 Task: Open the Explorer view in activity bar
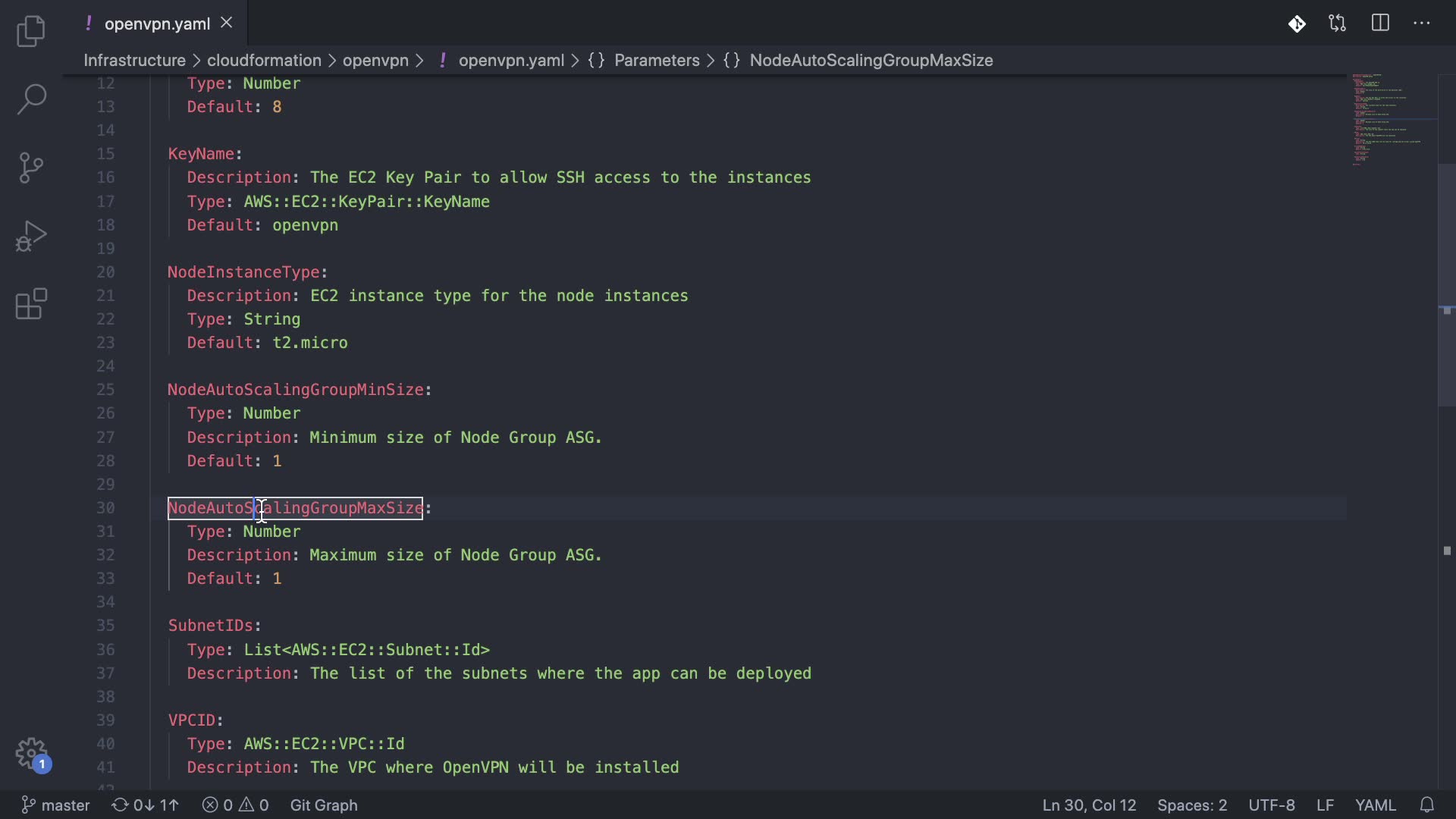(x=31, y=31)
